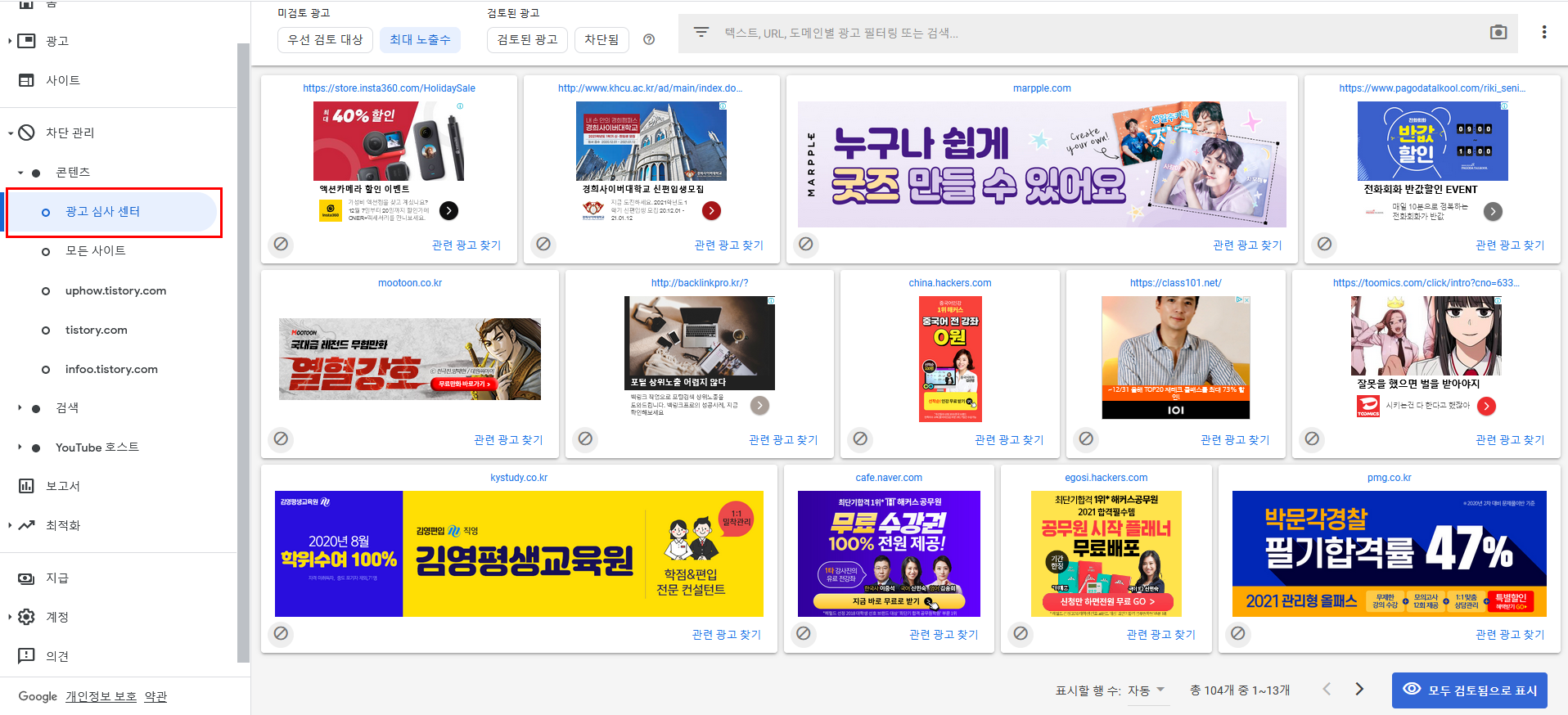The width and height of the screenshot is (1568, 715).
Task: Click 관련 광고 찾기 for mootoon ad
Action: (x=508, y=439)
